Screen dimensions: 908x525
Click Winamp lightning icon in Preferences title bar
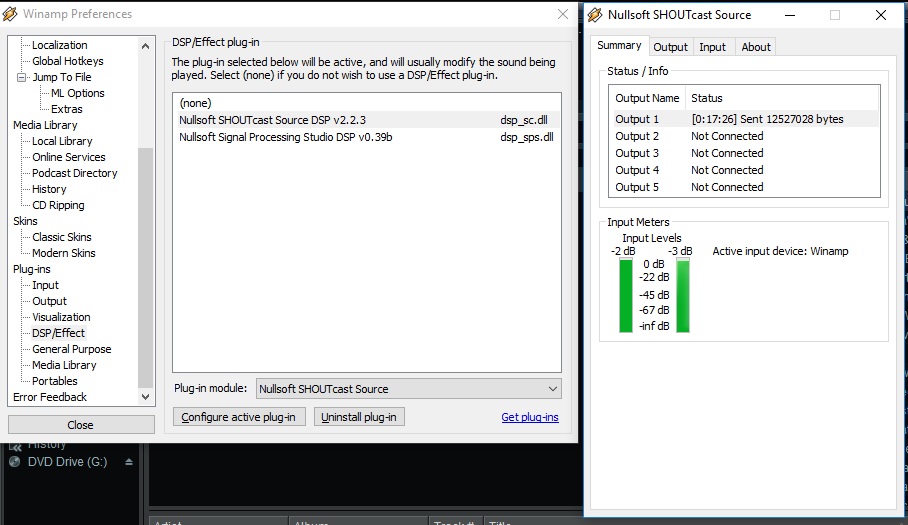coord(10,14)
